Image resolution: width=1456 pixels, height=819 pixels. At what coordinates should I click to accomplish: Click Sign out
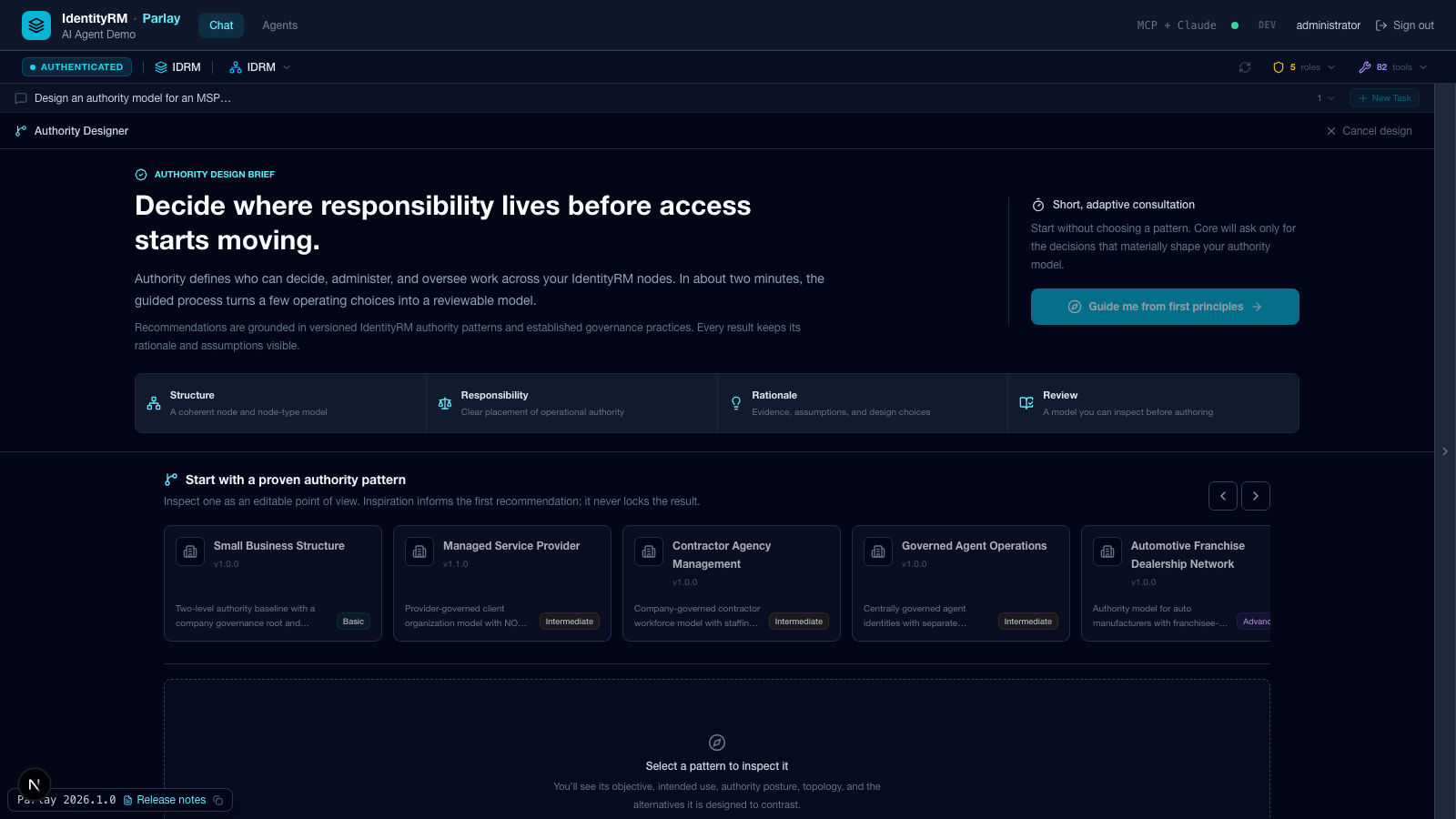click(1404, 25)
